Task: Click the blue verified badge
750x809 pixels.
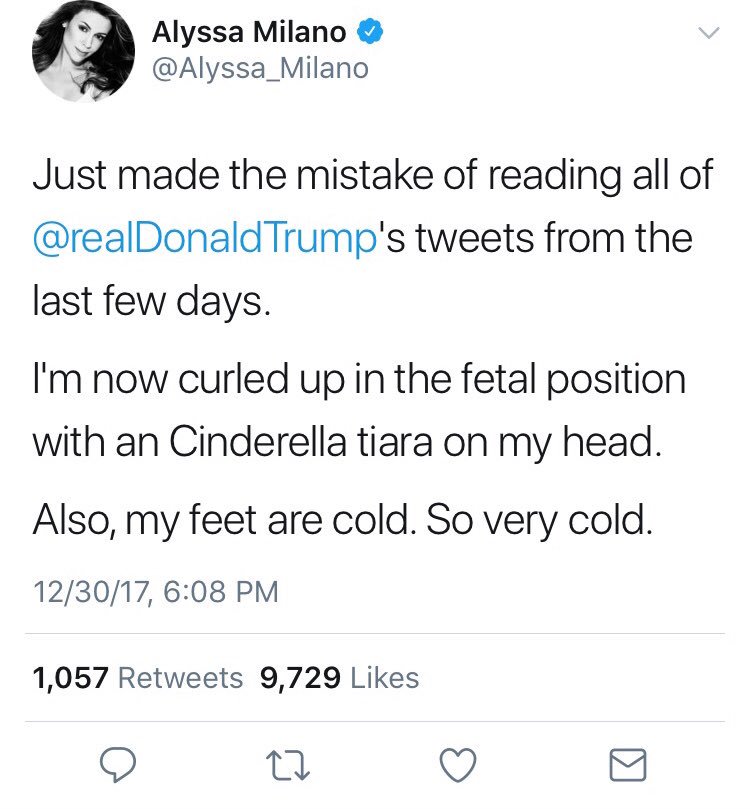Action: coord(370,32)
